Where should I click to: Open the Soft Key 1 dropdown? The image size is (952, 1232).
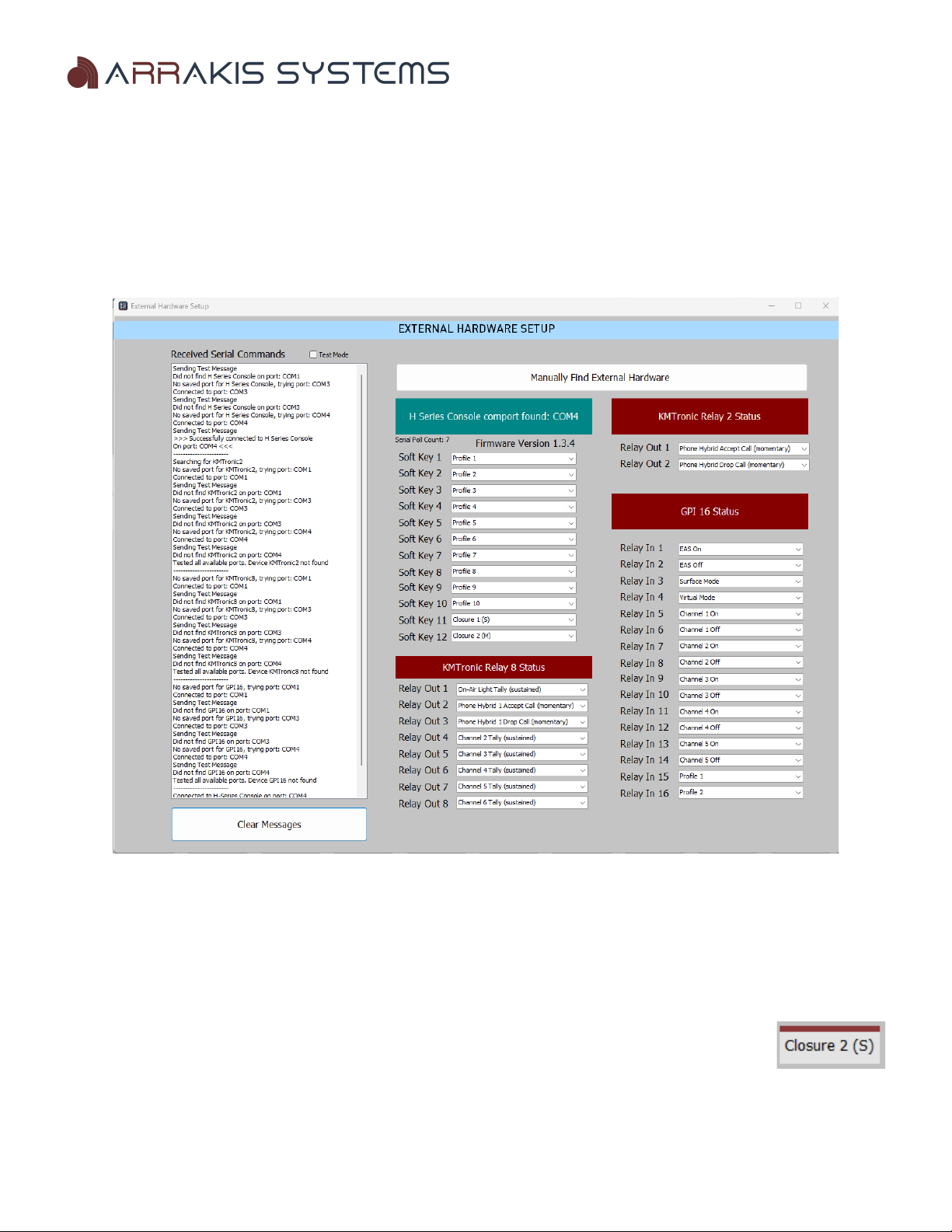pos(513,459)
